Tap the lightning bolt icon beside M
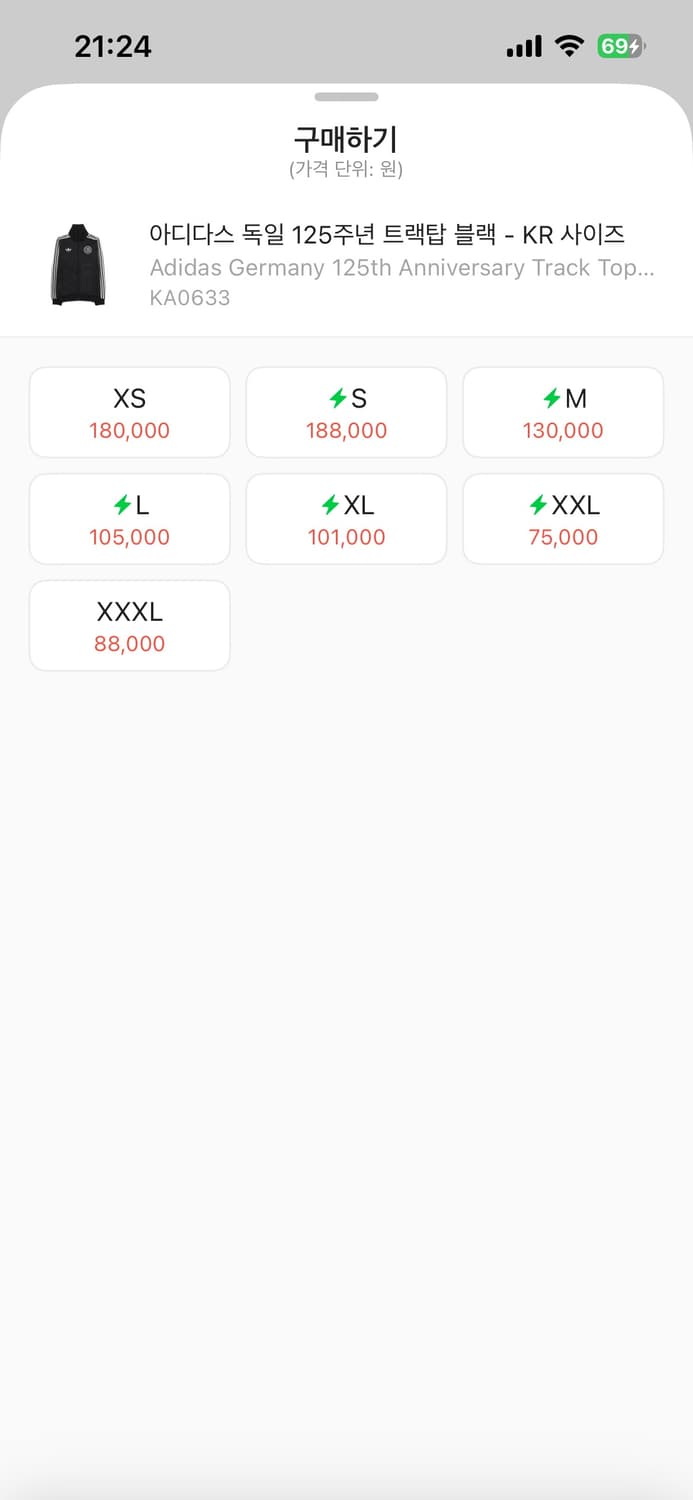 [552, 399]
